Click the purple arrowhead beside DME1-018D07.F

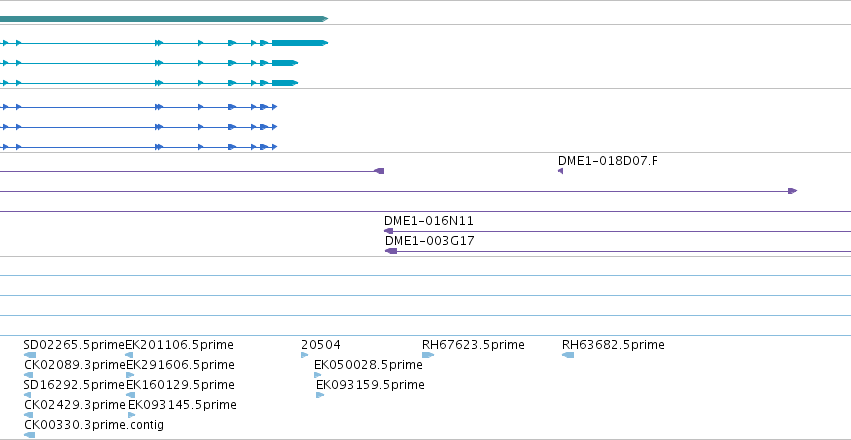560,171
